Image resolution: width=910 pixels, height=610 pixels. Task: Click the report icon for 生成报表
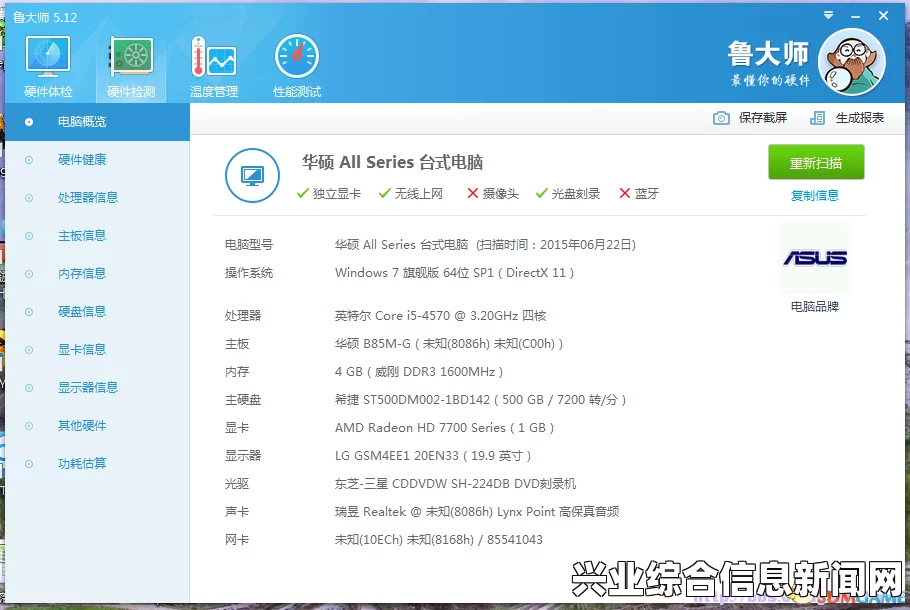(x=817, y=118)
